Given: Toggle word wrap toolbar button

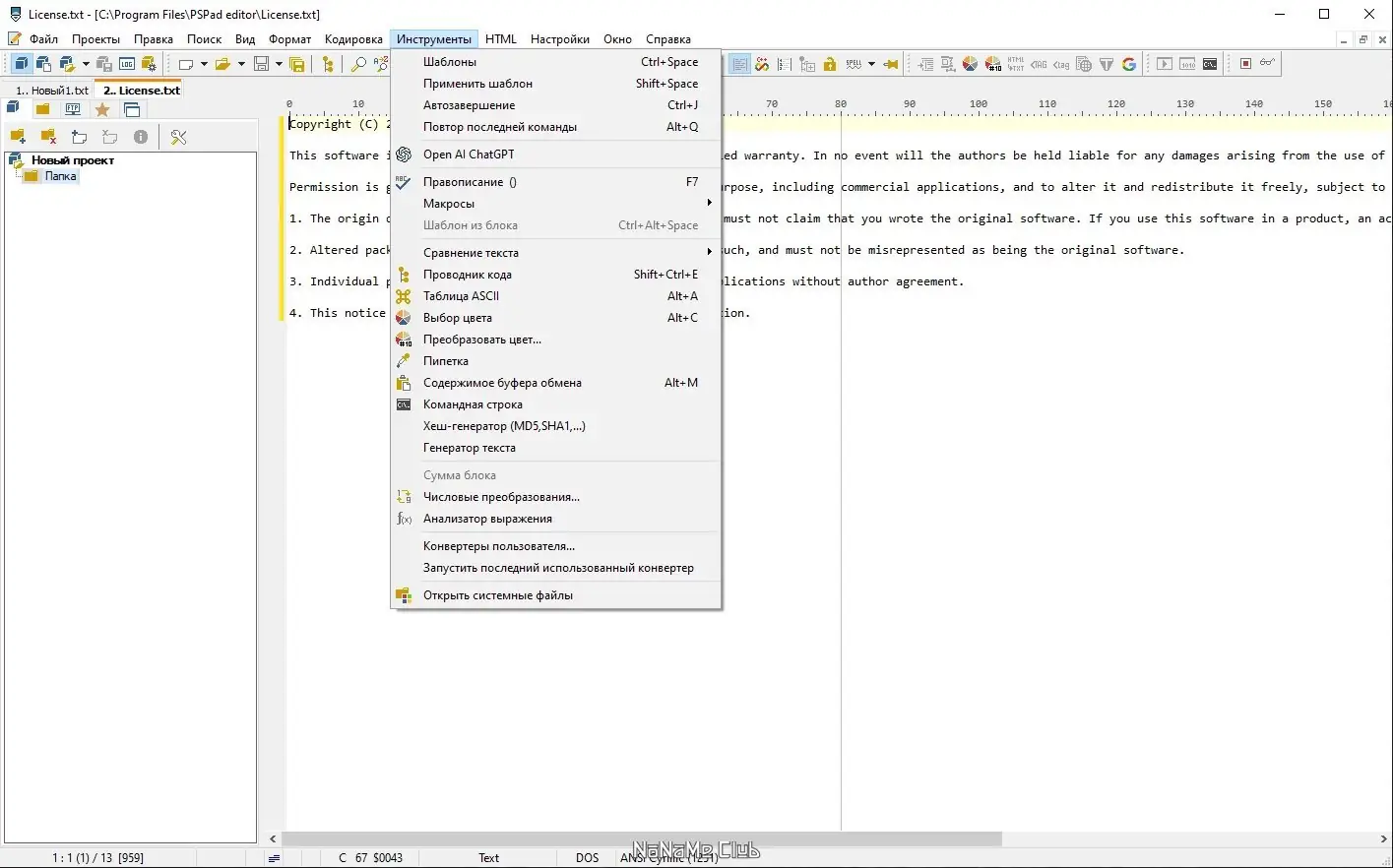Looking at the screenshot, I should 739,64.
